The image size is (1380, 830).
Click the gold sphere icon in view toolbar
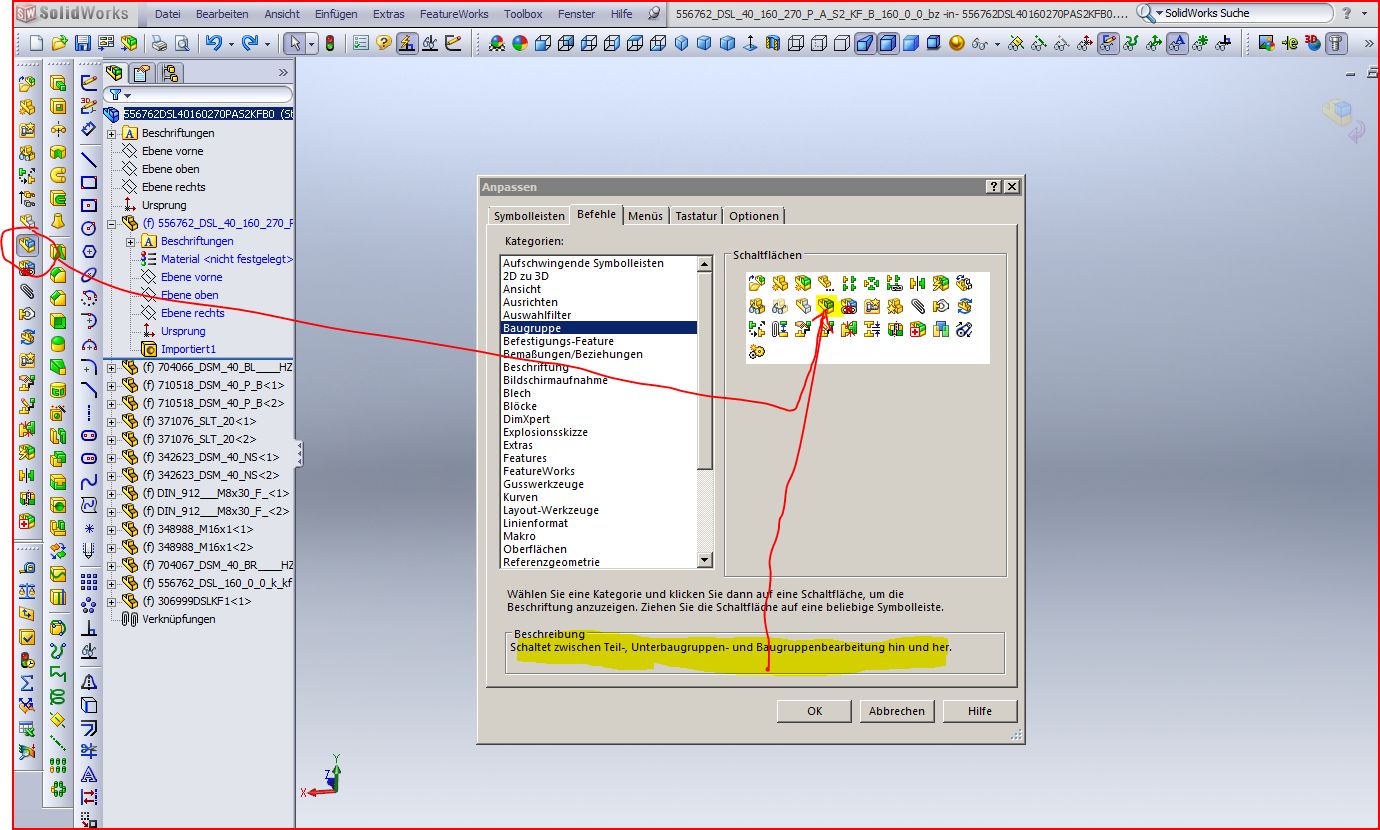[x=957, y=44]
